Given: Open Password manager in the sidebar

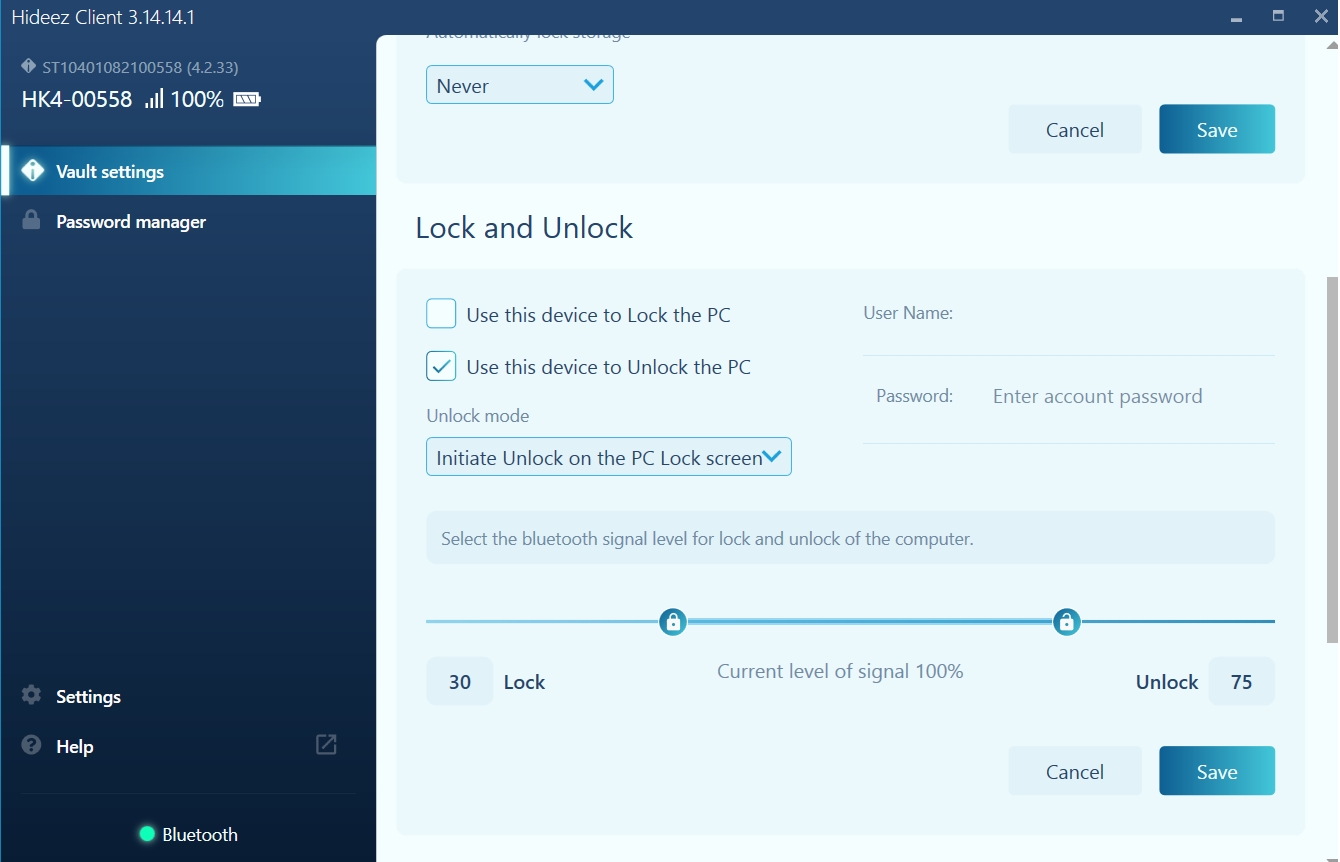Looking at the screenshot, I should click(x=189, y=221).
